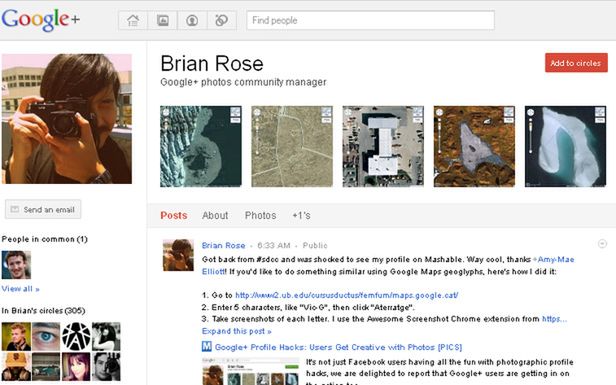Click the Send an email button
The width and height of the screenshot is (616, 385).
(43, 209)
